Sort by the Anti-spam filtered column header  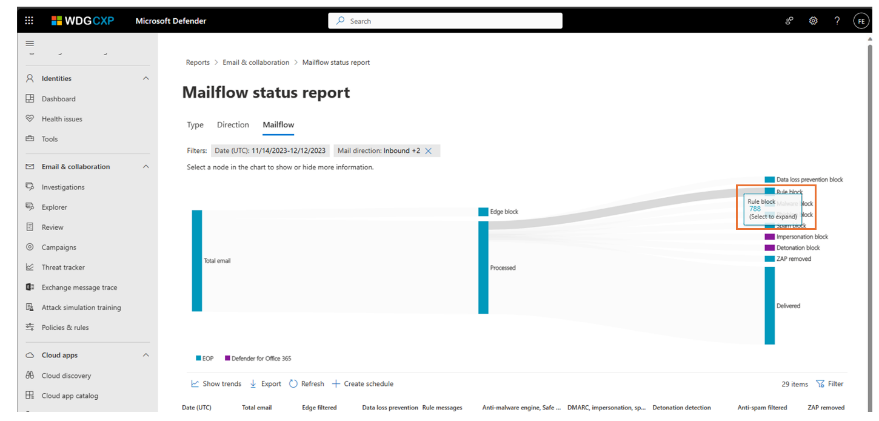click(x=762, y=408)
